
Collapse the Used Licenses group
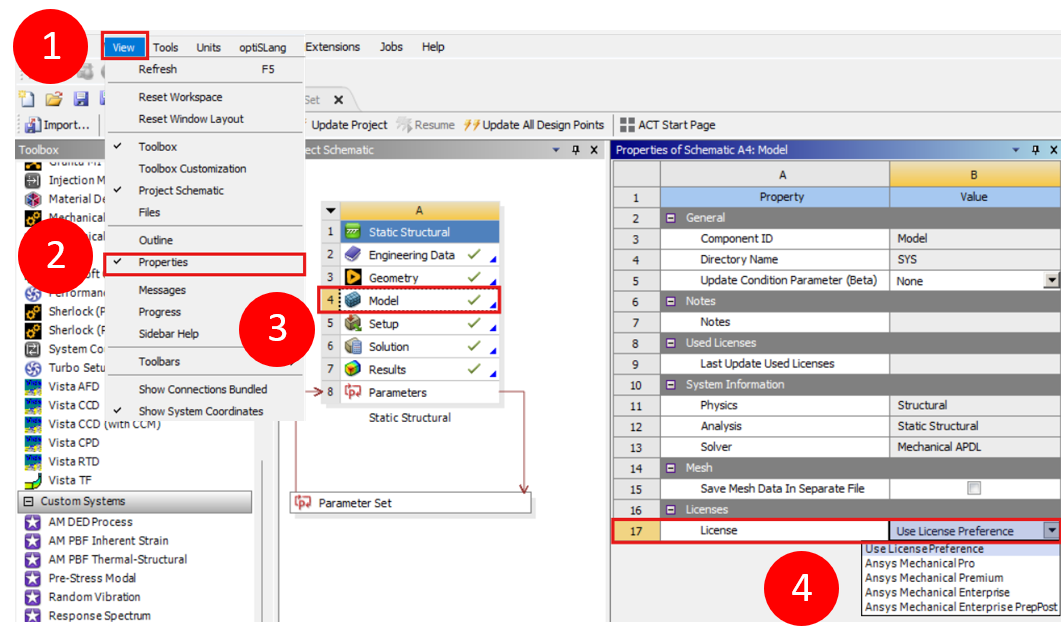tap(671, 343)
